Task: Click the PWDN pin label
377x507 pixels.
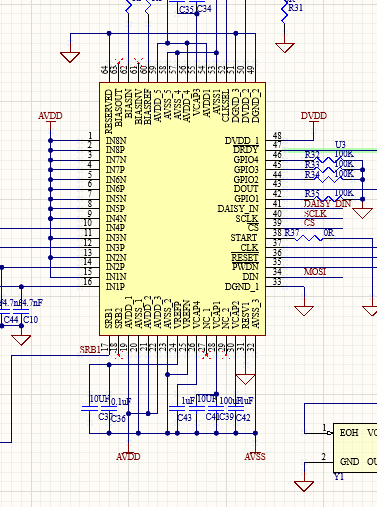Action: [245, 267]
